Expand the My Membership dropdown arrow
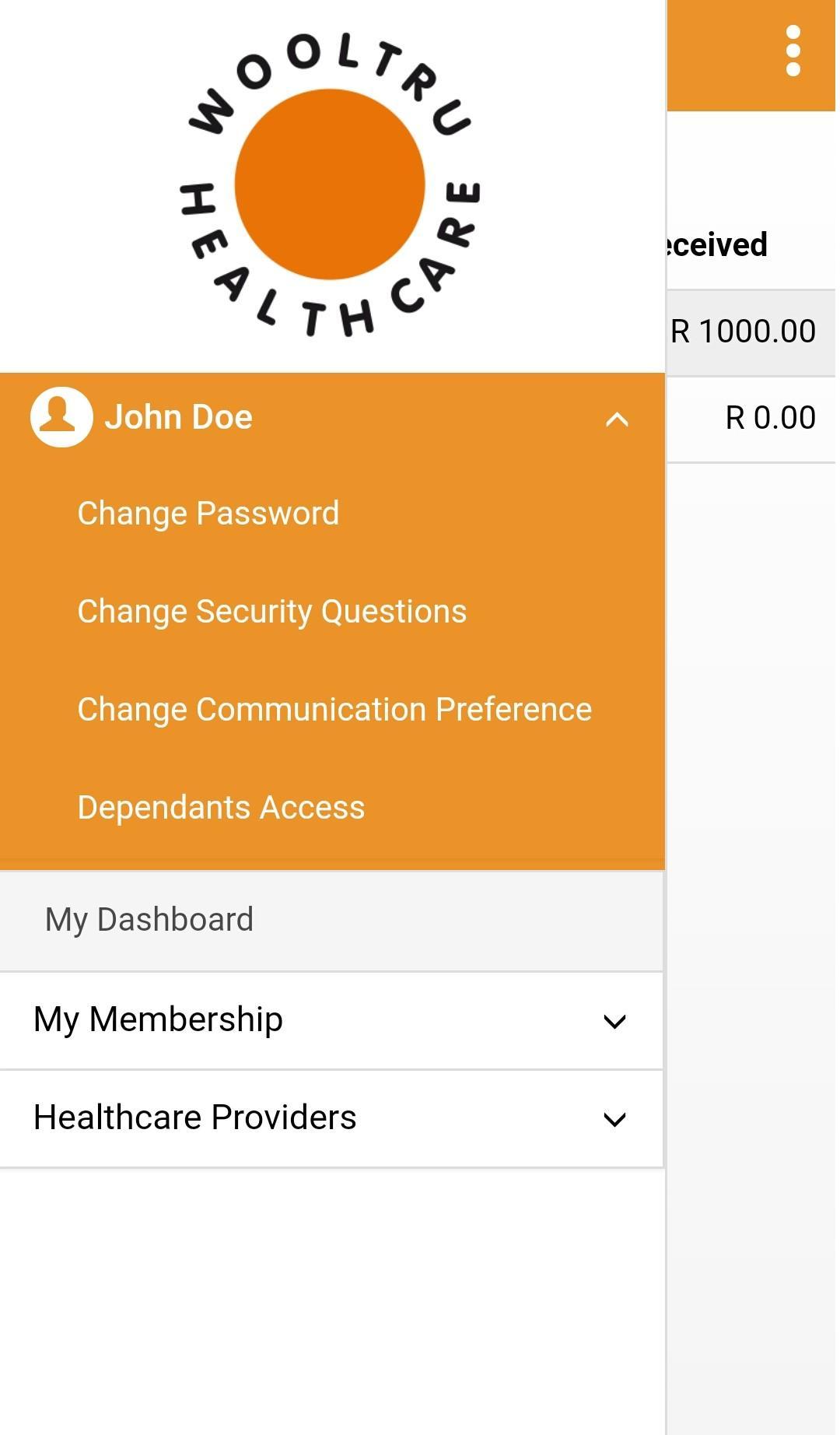 click(614, 1022)
